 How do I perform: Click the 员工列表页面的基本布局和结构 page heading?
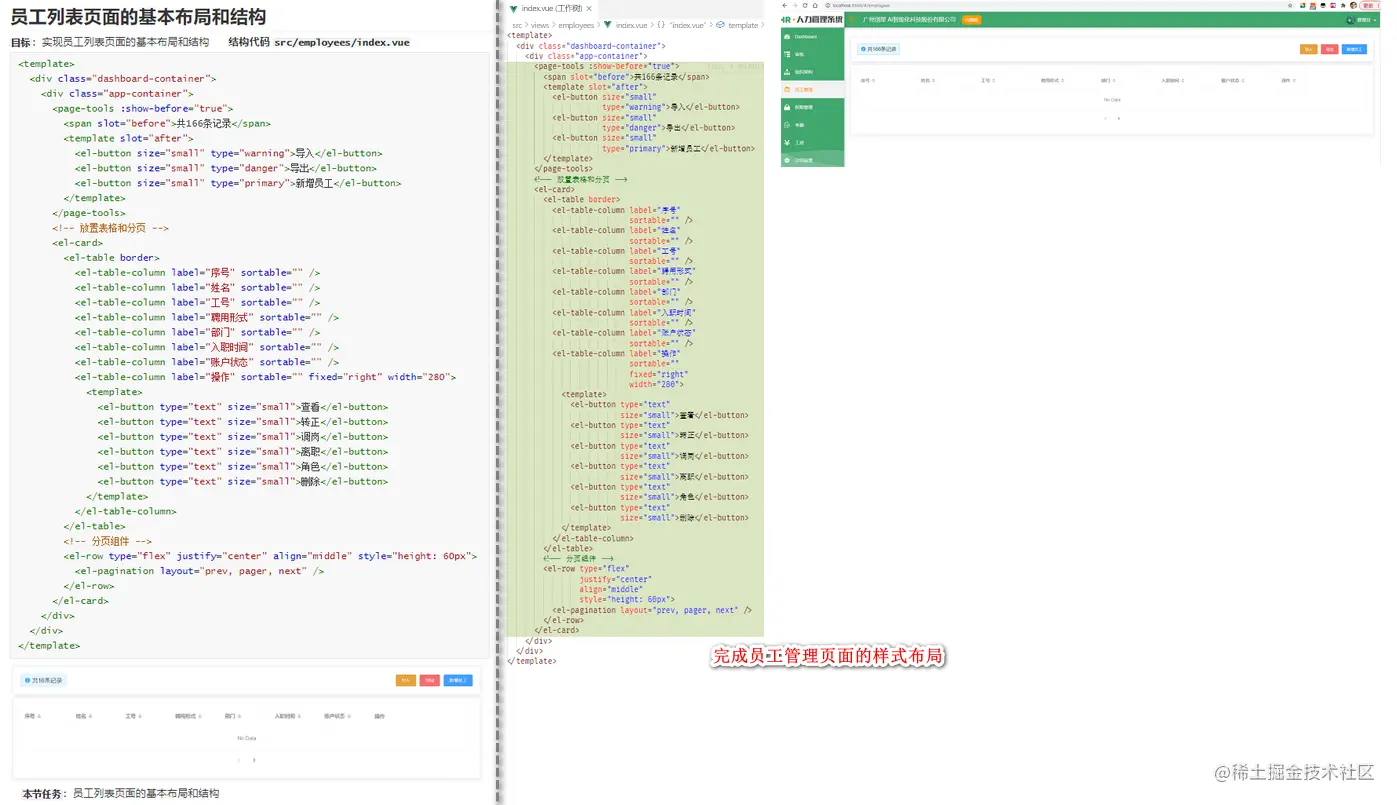click(x=138, y=17)
